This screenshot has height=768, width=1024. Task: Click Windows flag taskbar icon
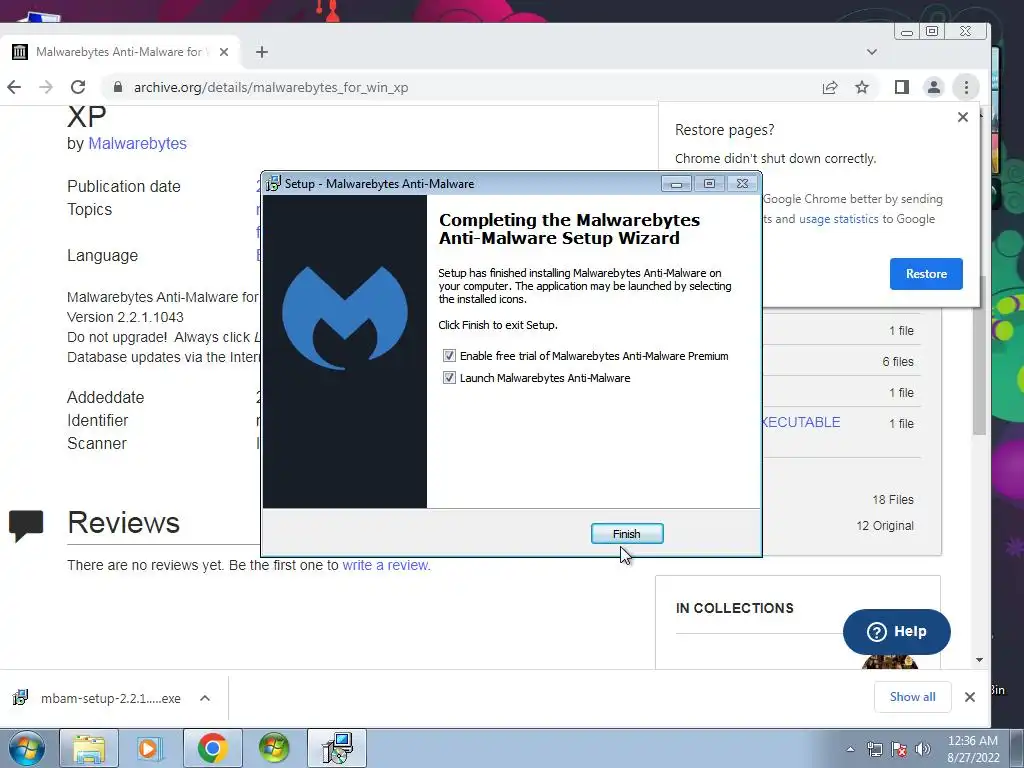274,748
